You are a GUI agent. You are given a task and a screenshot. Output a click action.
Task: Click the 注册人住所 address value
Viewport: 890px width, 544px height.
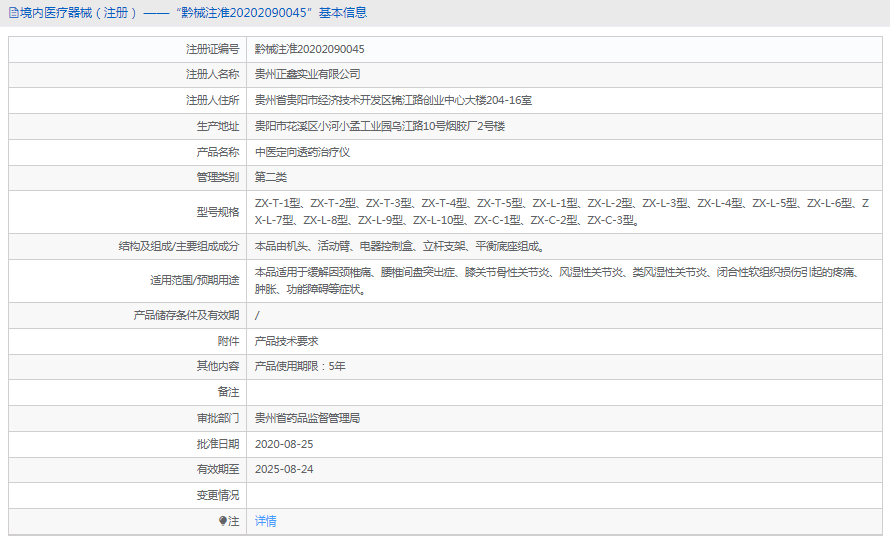(x=393, y=100)
